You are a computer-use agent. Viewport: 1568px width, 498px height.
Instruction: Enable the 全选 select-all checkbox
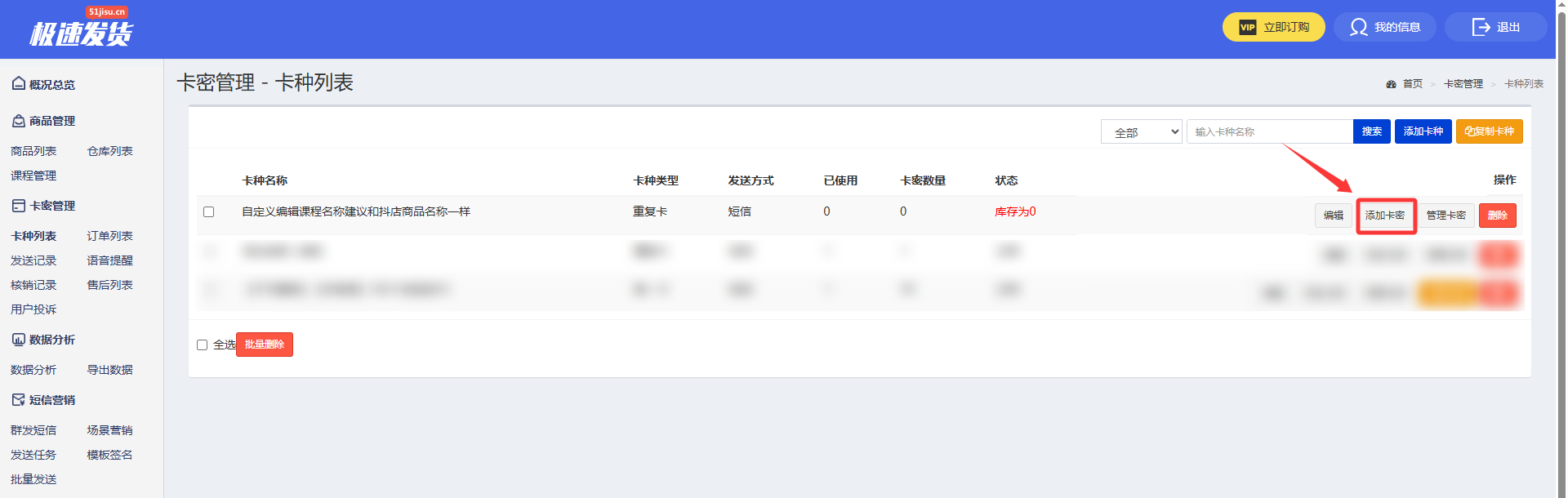pos(203,345)
